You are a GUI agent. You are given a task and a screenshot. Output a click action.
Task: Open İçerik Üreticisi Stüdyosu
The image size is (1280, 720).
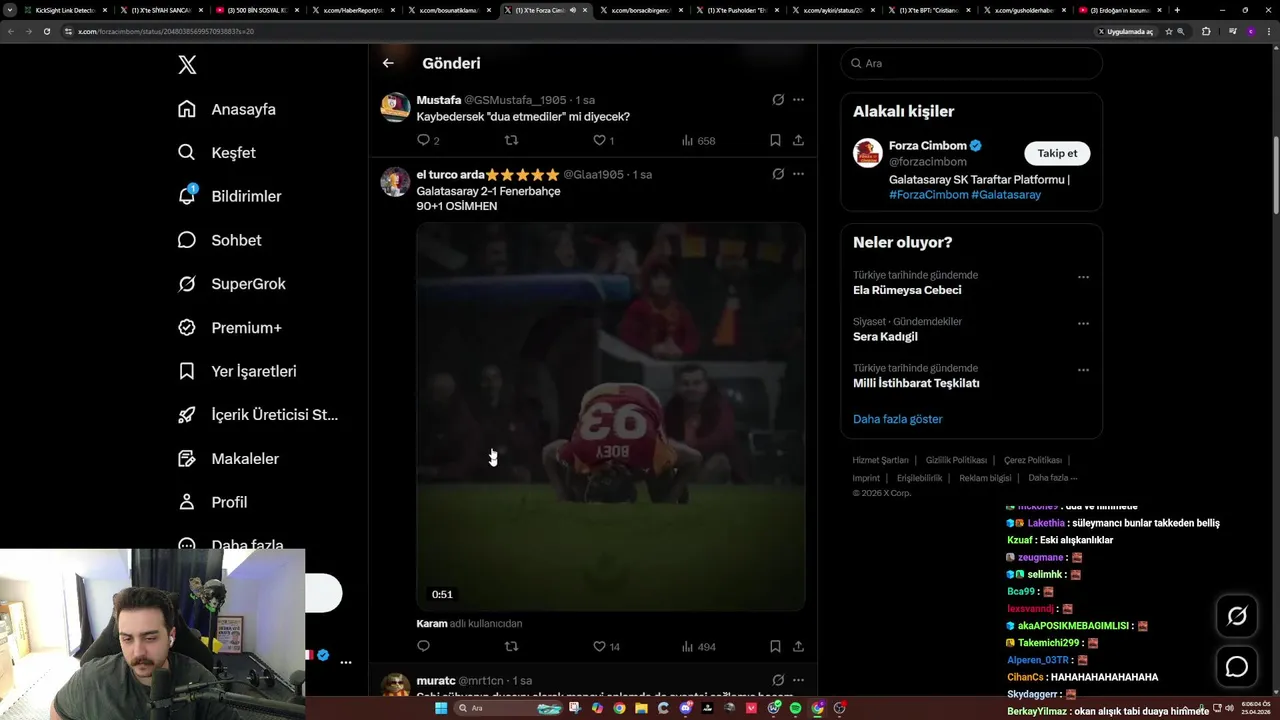pyautogui.click(x=258, y=415)
